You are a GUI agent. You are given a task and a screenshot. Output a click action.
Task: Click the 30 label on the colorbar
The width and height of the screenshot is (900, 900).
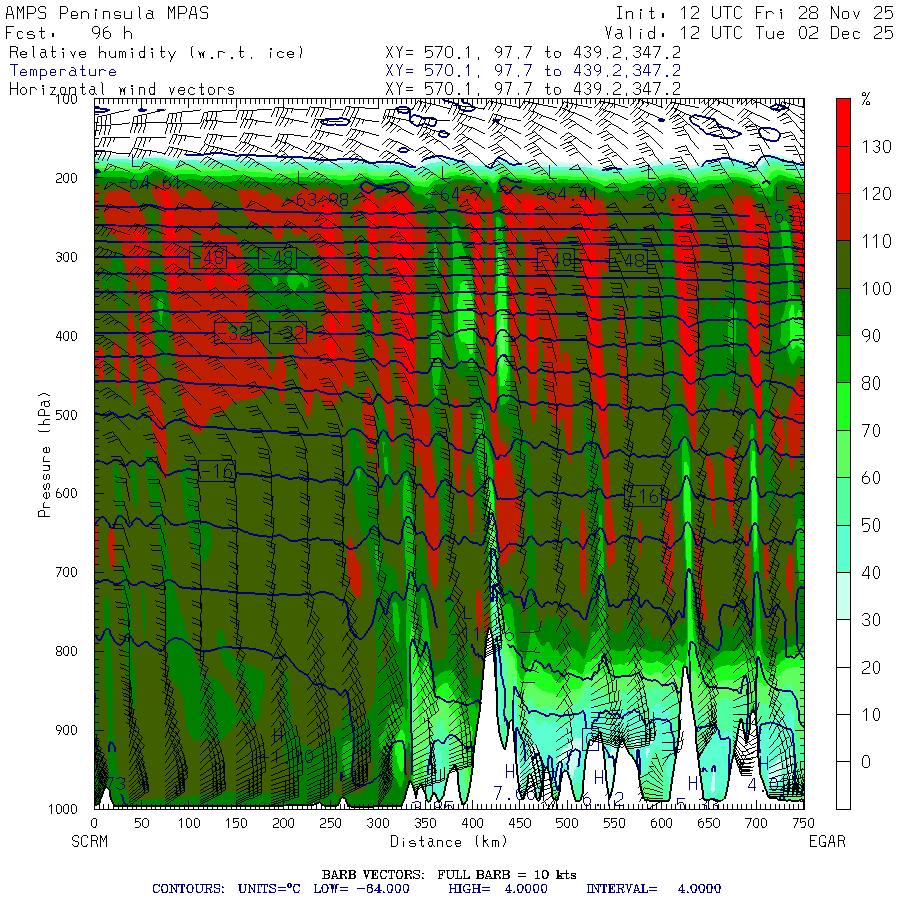click(x=871, y=620)
